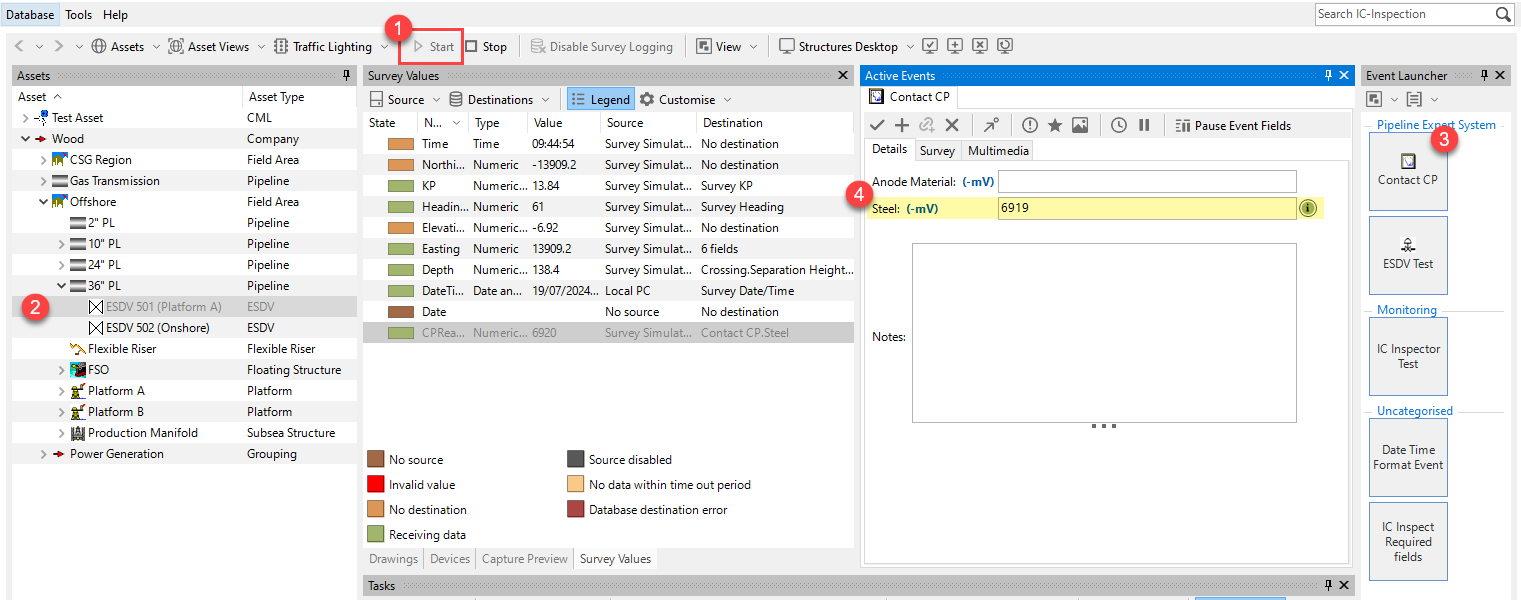This screenshot has width=1521, height=600.
Task: Expand the Gas Transmission pipeline node
Action: click(x=43, y=181)
